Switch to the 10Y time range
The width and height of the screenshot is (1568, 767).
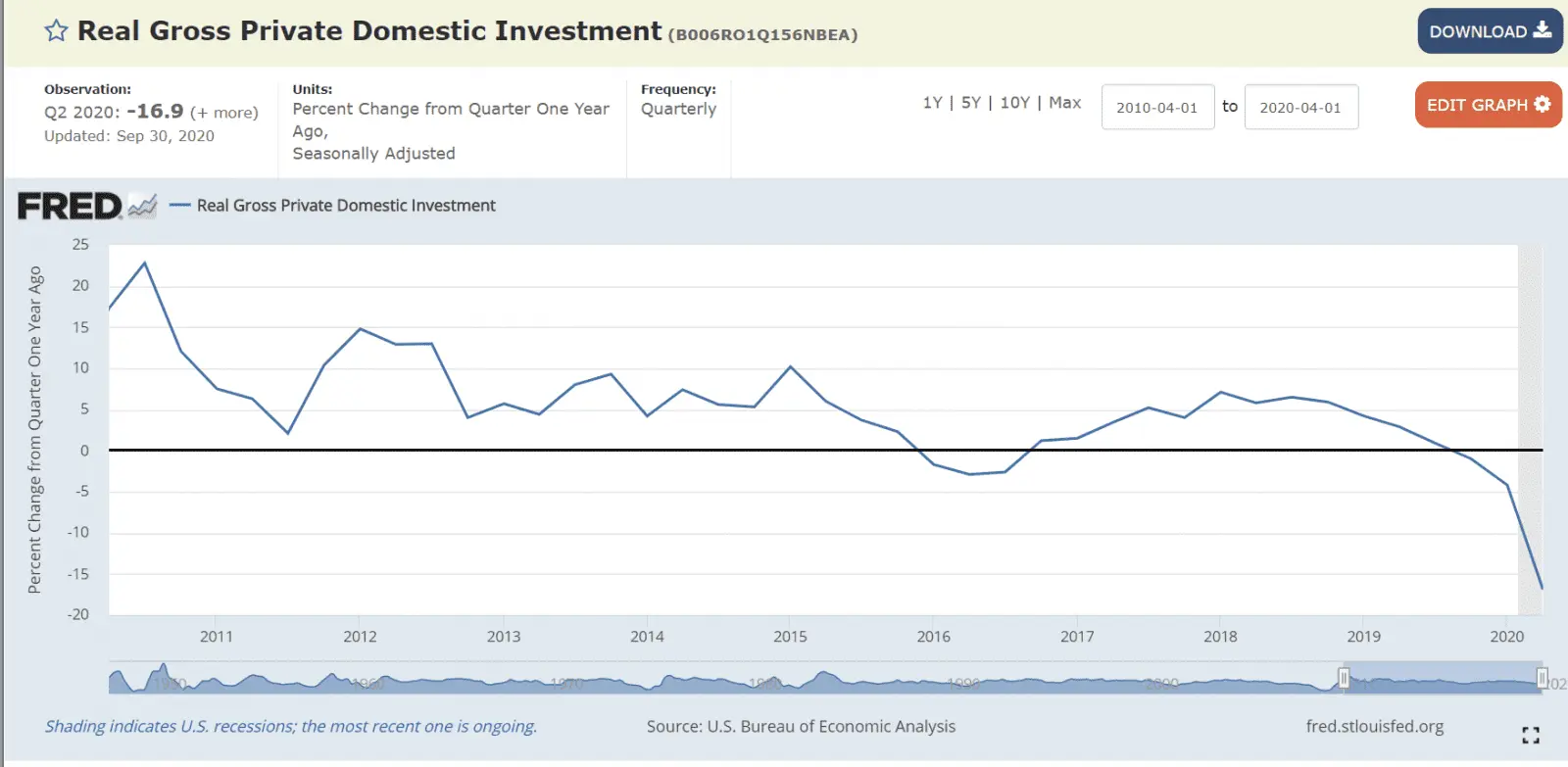pyautogui.click(x=1014, y=103)
